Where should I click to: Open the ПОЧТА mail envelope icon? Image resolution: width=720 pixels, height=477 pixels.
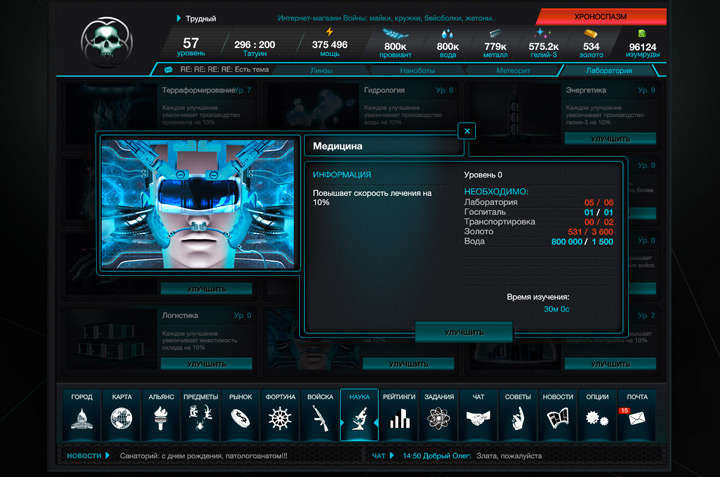(x=637, y=415)
